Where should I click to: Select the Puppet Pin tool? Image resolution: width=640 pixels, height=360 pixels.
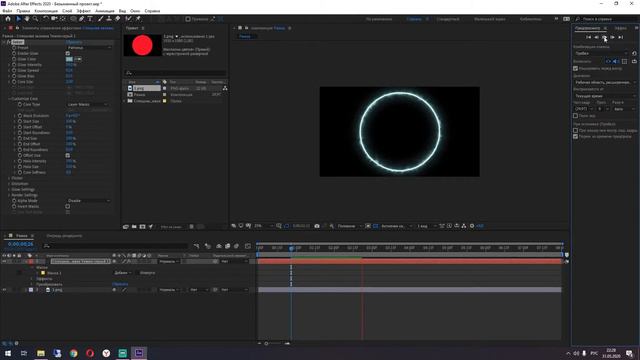pyautogui.click(x=138, y=19)
